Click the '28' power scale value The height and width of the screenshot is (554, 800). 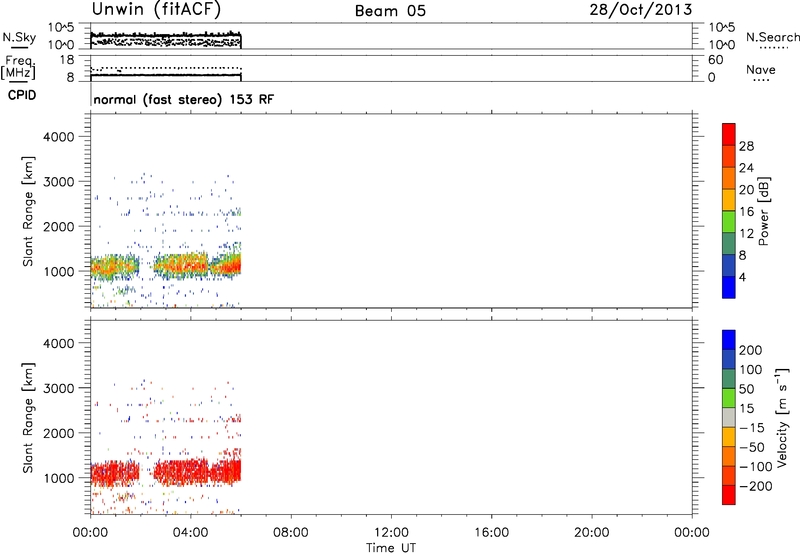point(746,146)
